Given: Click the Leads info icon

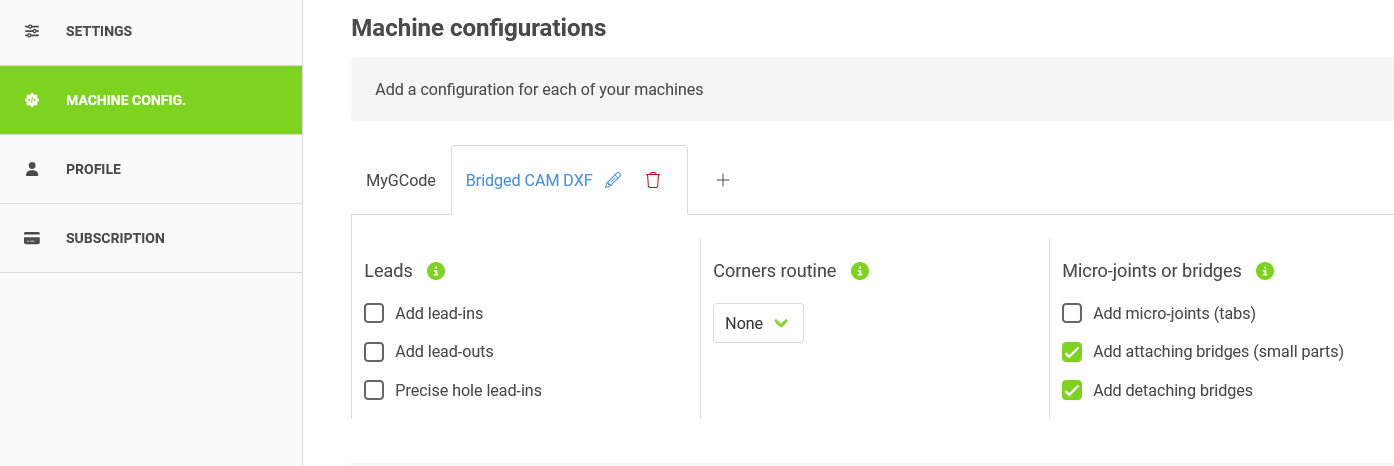Looking at the screenshot, I should (436, 271).
